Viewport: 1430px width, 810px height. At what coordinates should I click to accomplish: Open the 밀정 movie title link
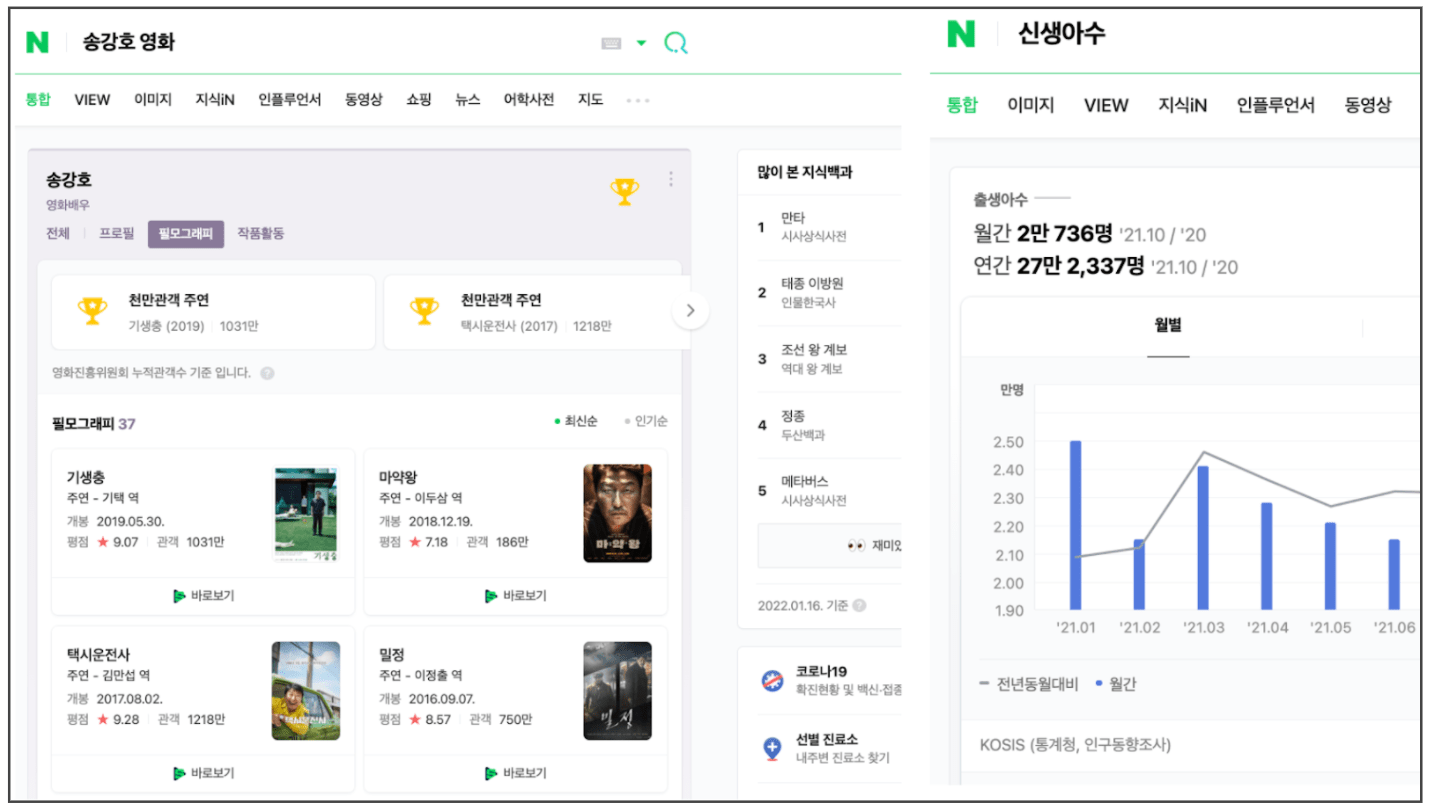(x=391, y=654)
